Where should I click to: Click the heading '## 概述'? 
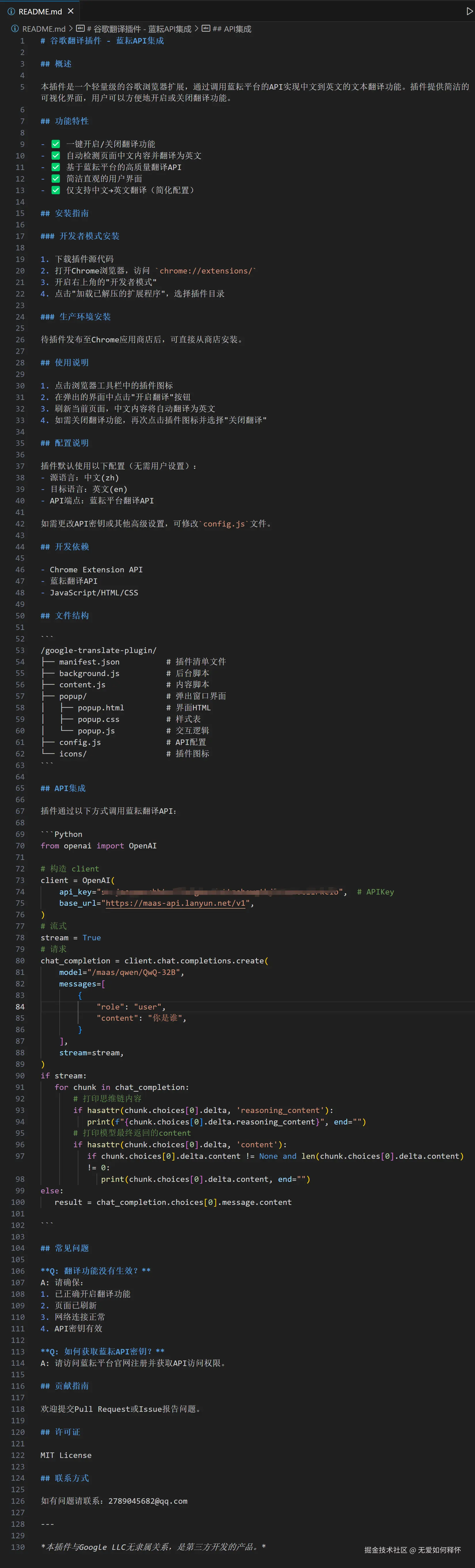tap(56, 64)
